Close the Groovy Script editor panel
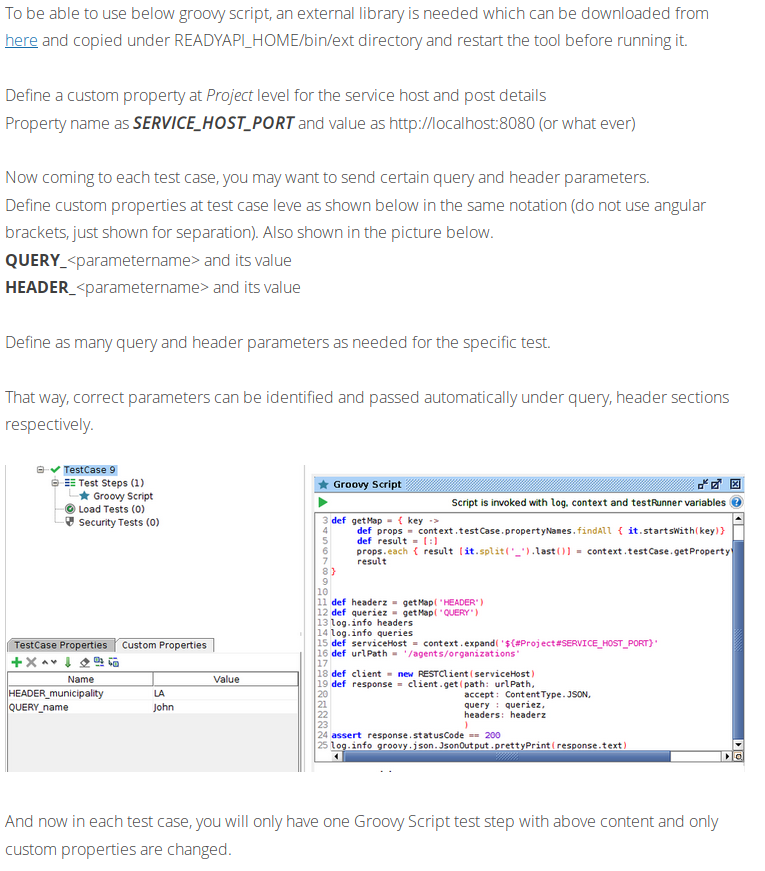765x871 pixels. click(735, 484)
